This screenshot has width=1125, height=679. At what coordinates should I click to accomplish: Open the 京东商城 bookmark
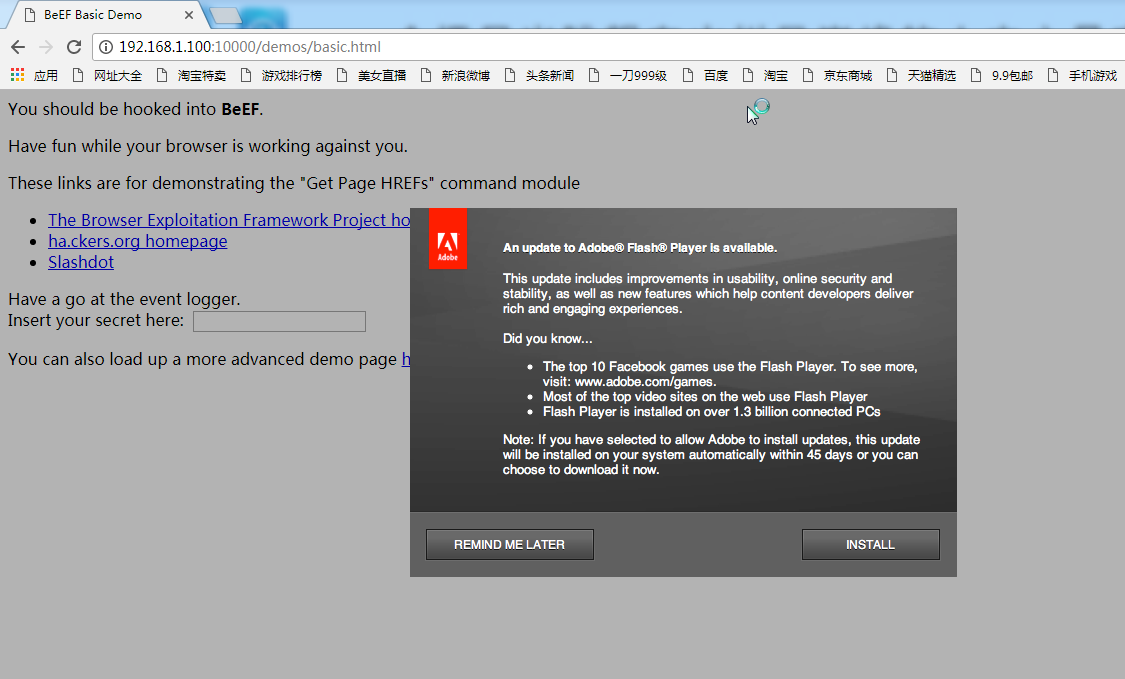click(837, 75)
